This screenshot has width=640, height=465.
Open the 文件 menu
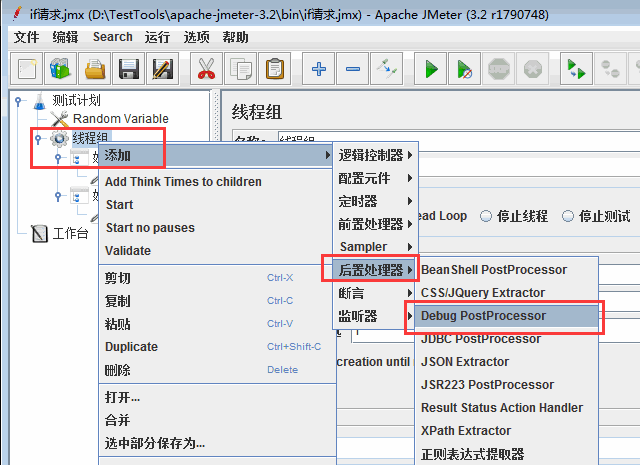click(x=26, y=37)
